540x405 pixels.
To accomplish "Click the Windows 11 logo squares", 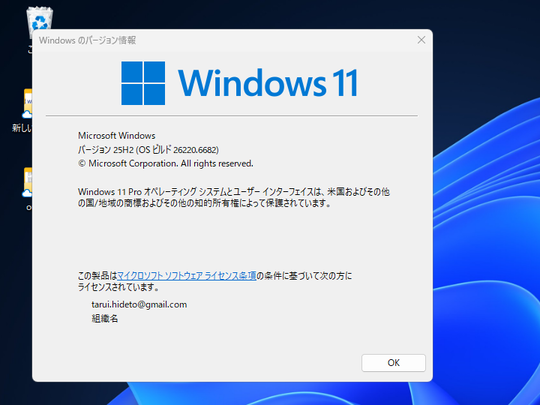I will [x=143, y=83].
